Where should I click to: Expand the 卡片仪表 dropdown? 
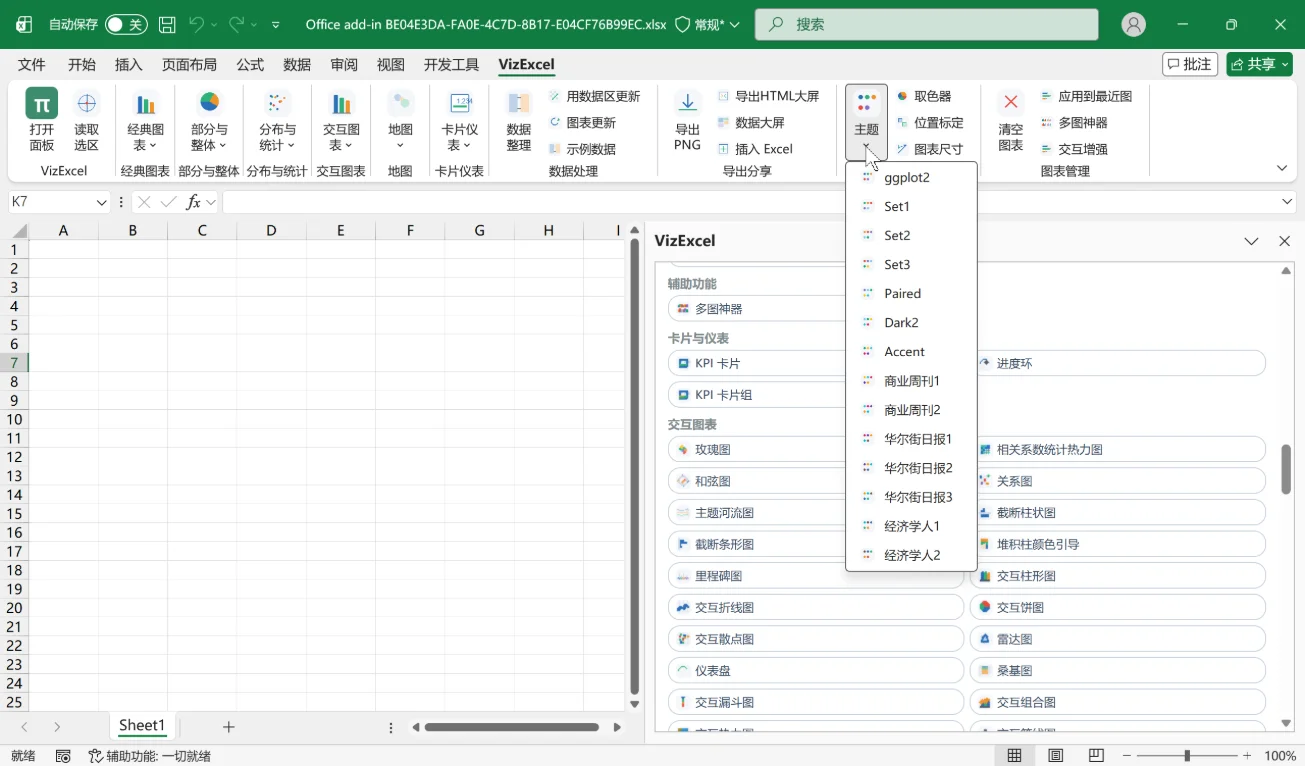(460, 120)
